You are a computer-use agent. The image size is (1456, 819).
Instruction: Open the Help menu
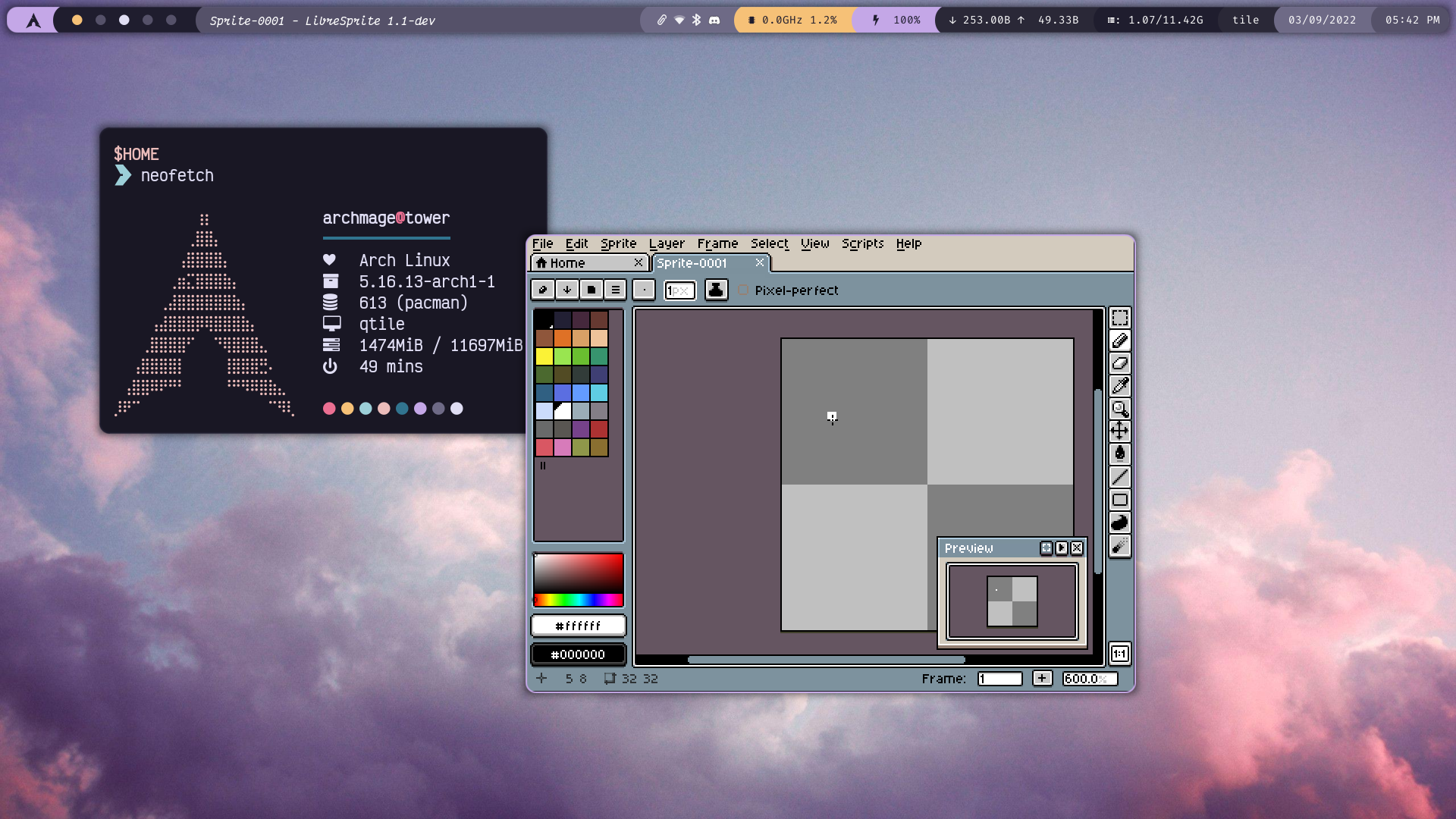point(908,243)
